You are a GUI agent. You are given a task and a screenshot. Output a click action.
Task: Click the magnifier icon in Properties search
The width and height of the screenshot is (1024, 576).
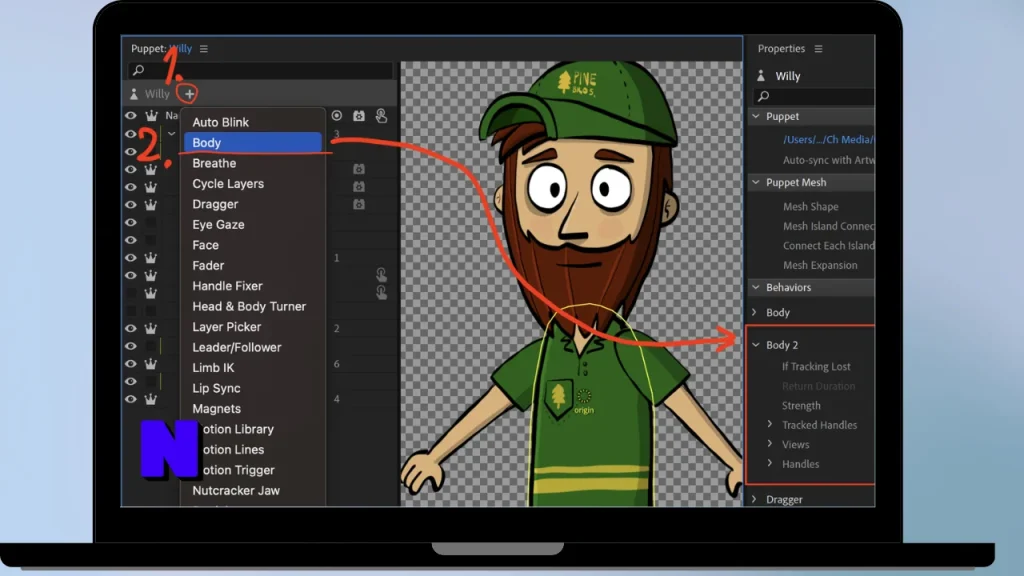pos(763,96)
